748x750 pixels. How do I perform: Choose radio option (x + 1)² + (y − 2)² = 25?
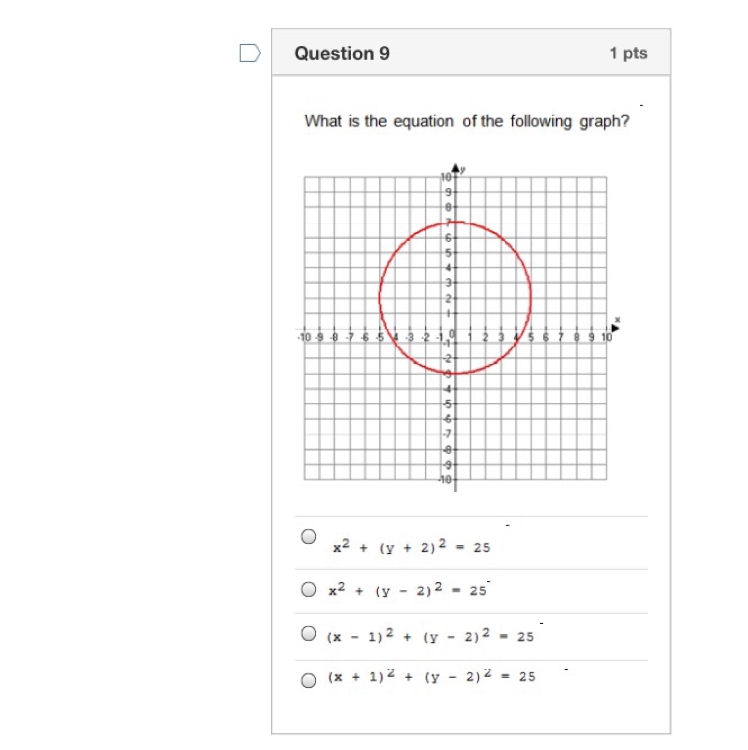coord(308,680)
